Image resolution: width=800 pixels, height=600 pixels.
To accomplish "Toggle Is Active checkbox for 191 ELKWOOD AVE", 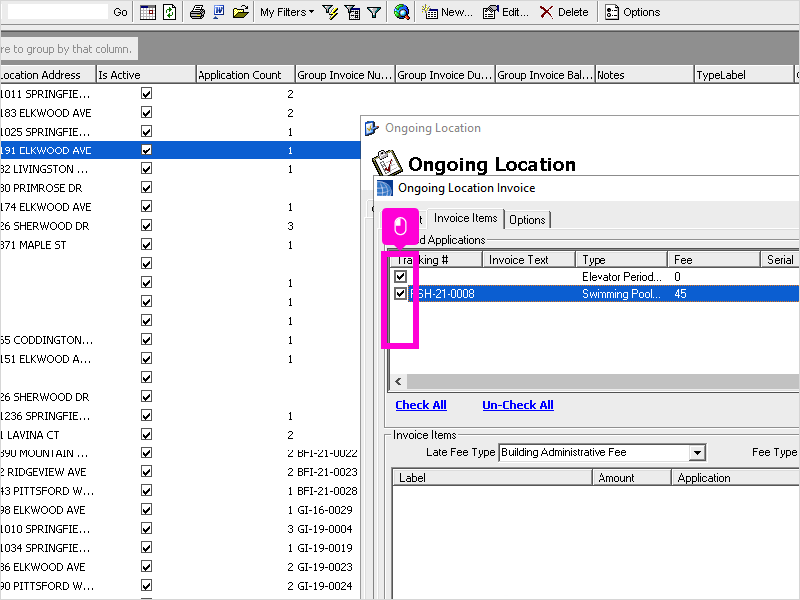I will (146, 150).
